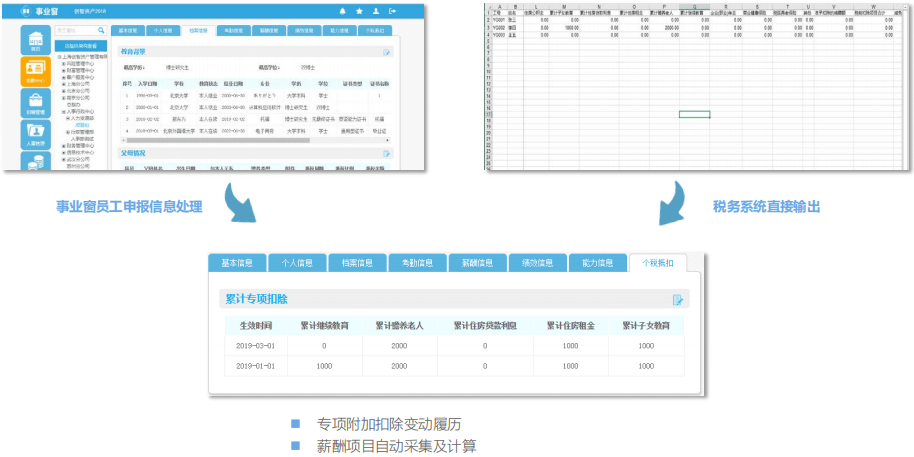Expand the 上海分公司 tree node

[64, 84]
